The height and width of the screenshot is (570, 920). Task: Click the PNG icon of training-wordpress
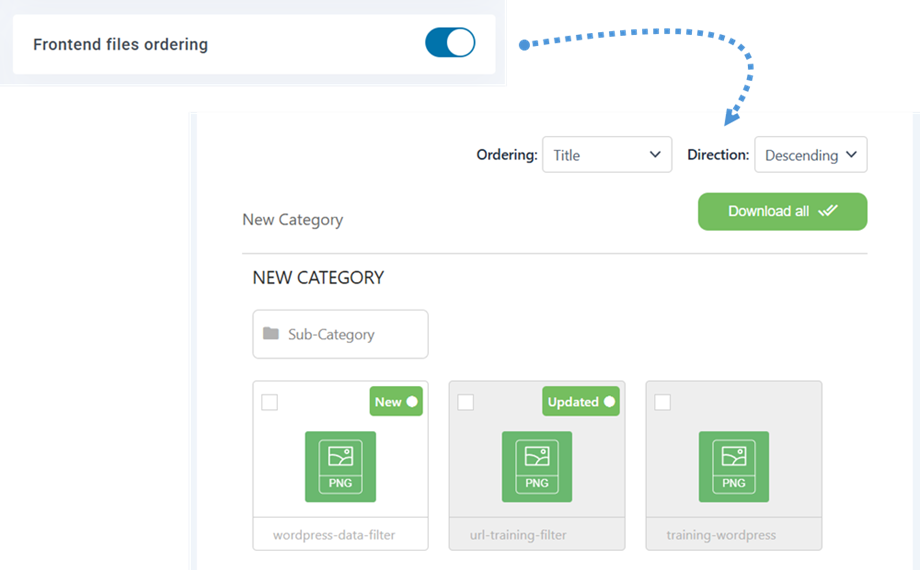click(x=733, y=466)
